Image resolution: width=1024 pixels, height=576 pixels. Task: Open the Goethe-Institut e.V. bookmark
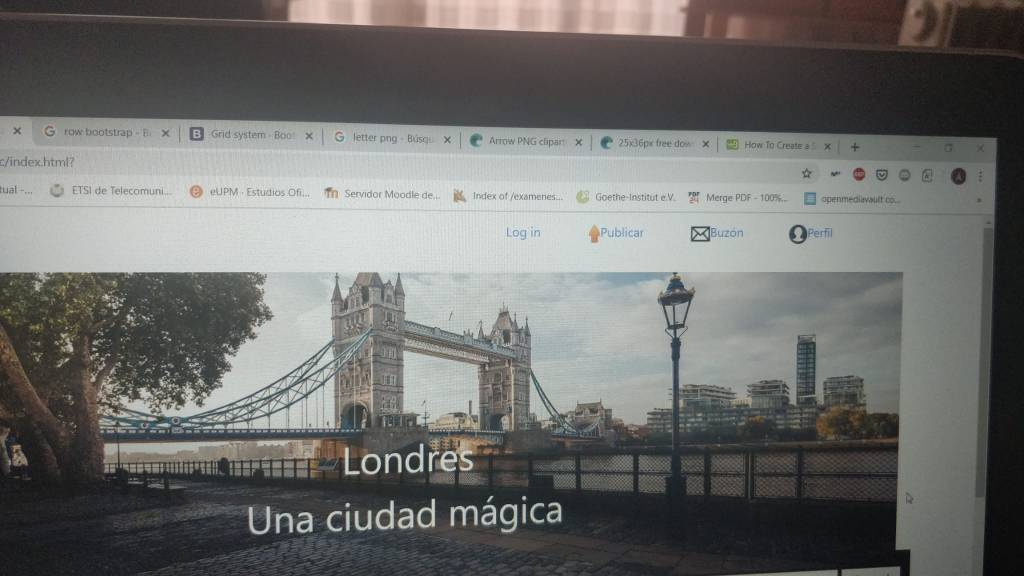(x=625, y=197)
